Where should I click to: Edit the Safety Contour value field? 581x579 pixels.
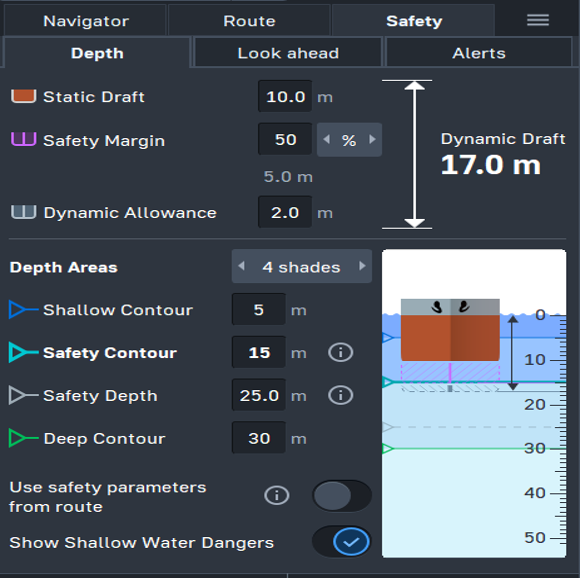click(259, 352)
